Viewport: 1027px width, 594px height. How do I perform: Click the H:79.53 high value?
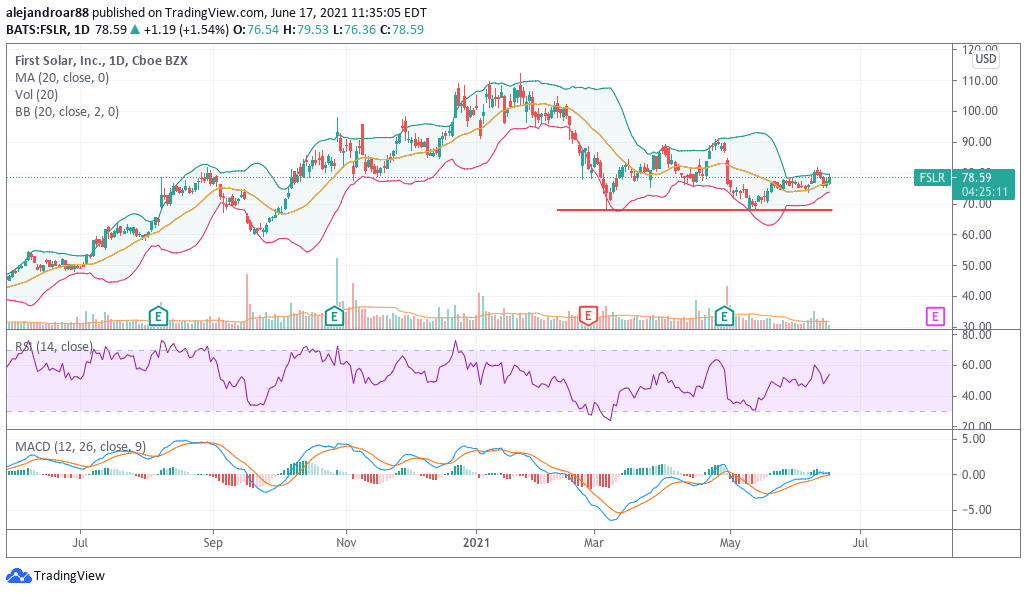305,29
